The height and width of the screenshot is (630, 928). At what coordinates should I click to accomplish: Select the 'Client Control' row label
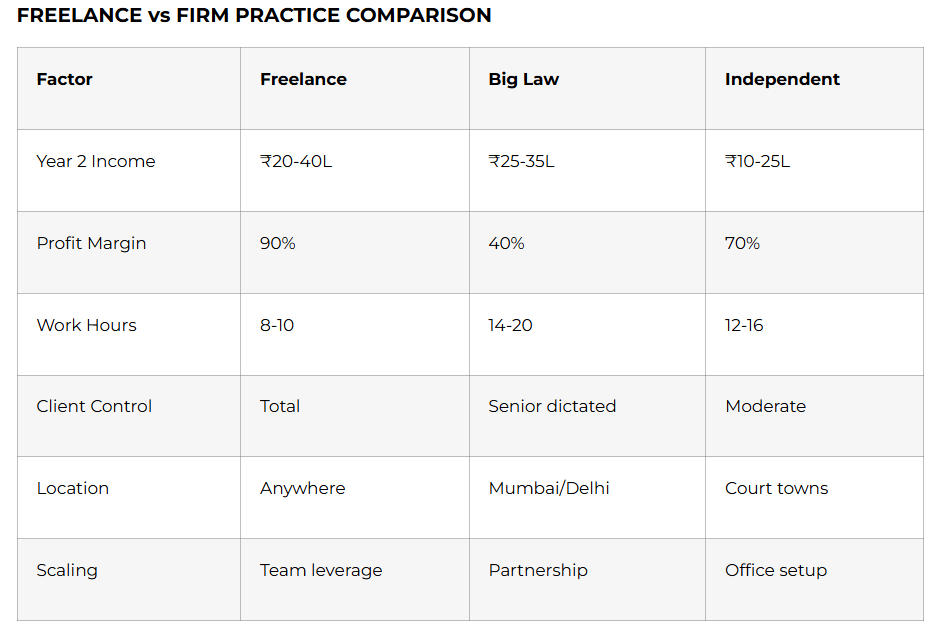coord(94,407)
